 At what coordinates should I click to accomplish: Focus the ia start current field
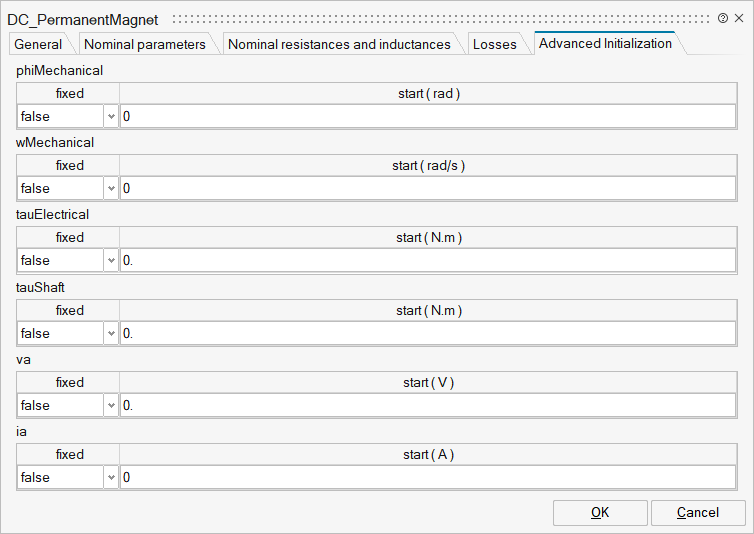(427, 478)
